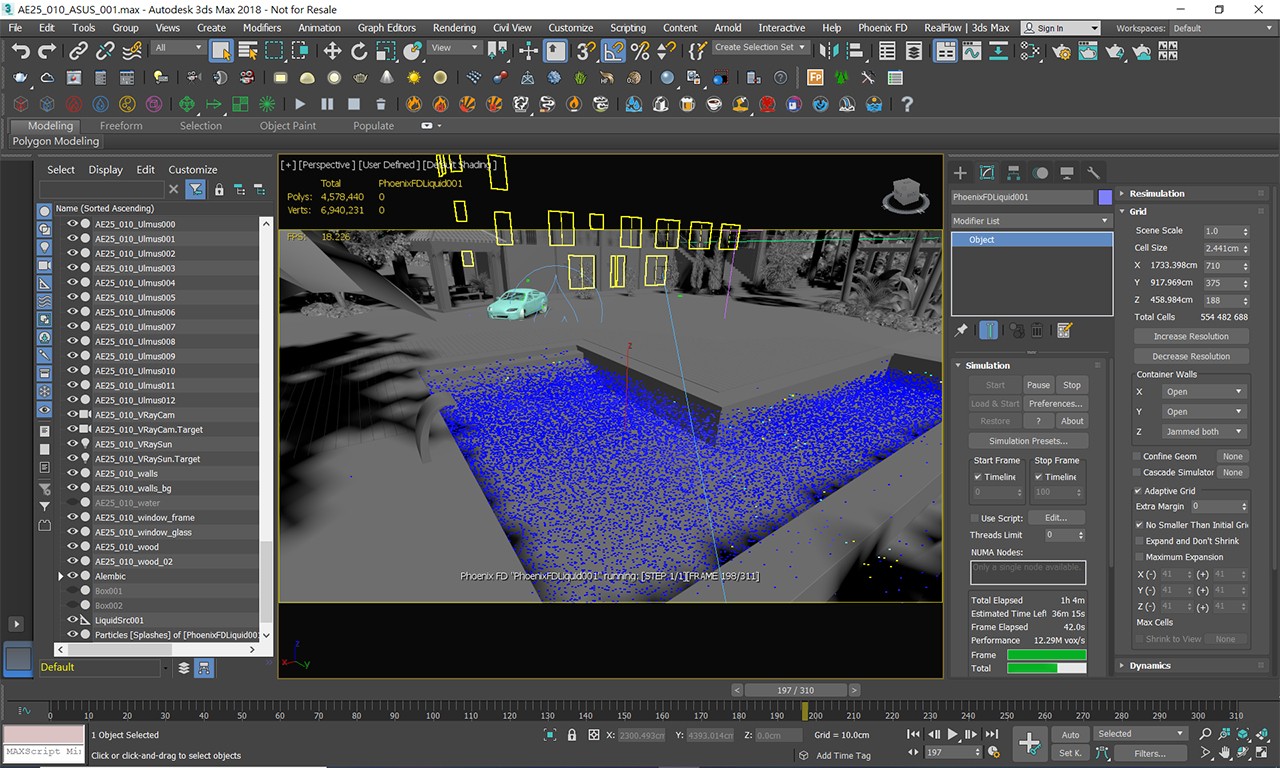Open the Utilities wrench panel tab

point(1094,173)
